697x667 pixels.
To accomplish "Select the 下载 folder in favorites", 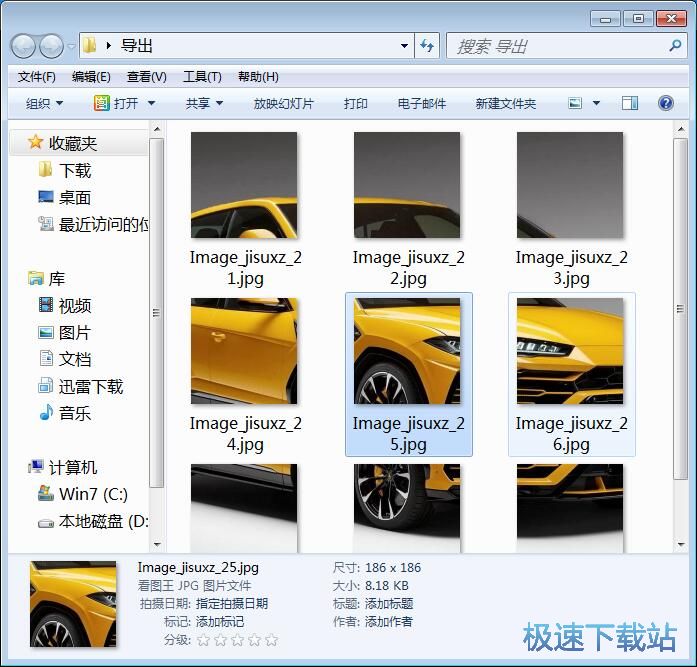I will 74,171.
